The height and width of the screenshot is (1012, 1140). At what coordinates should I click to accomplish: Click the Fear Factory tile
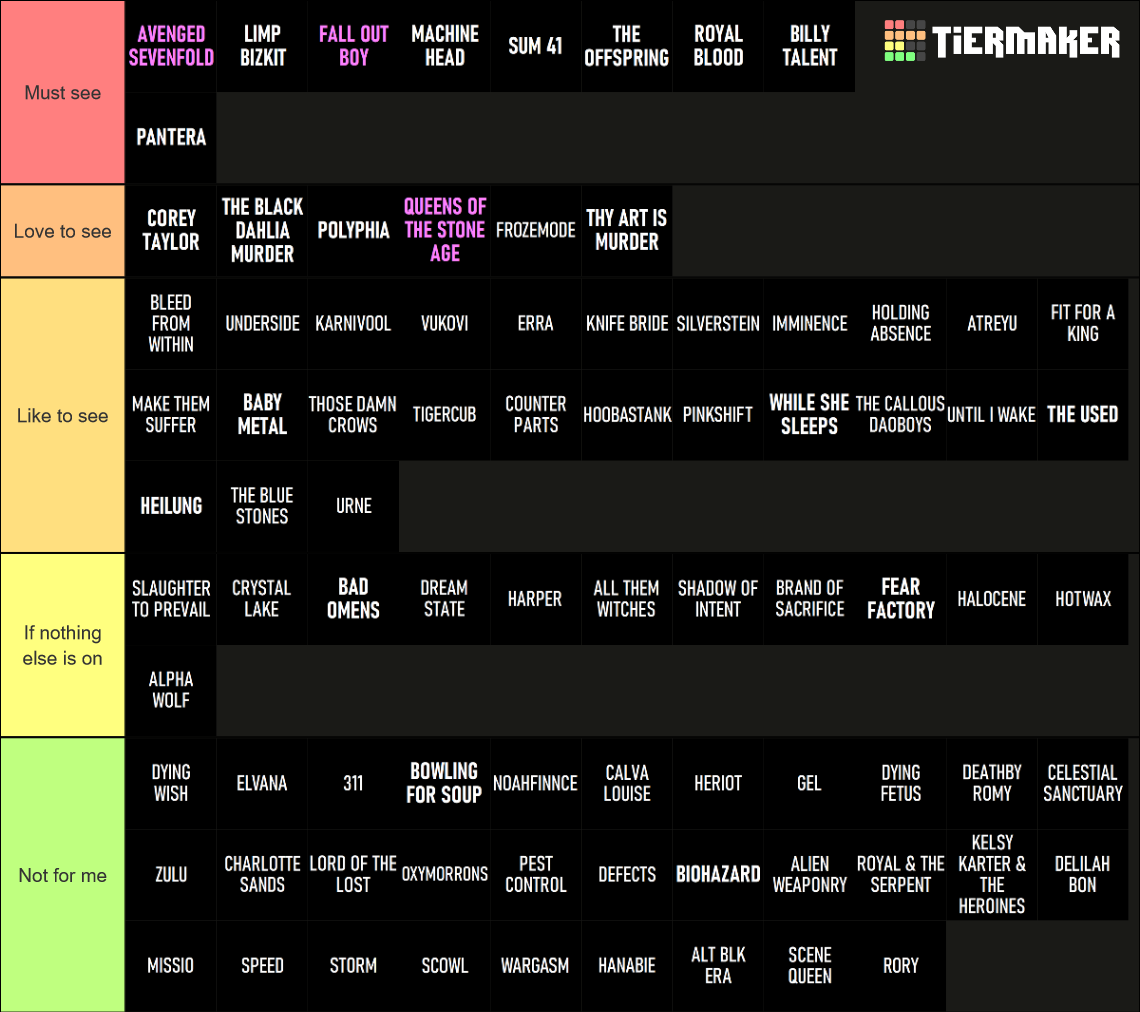(900, 598)
